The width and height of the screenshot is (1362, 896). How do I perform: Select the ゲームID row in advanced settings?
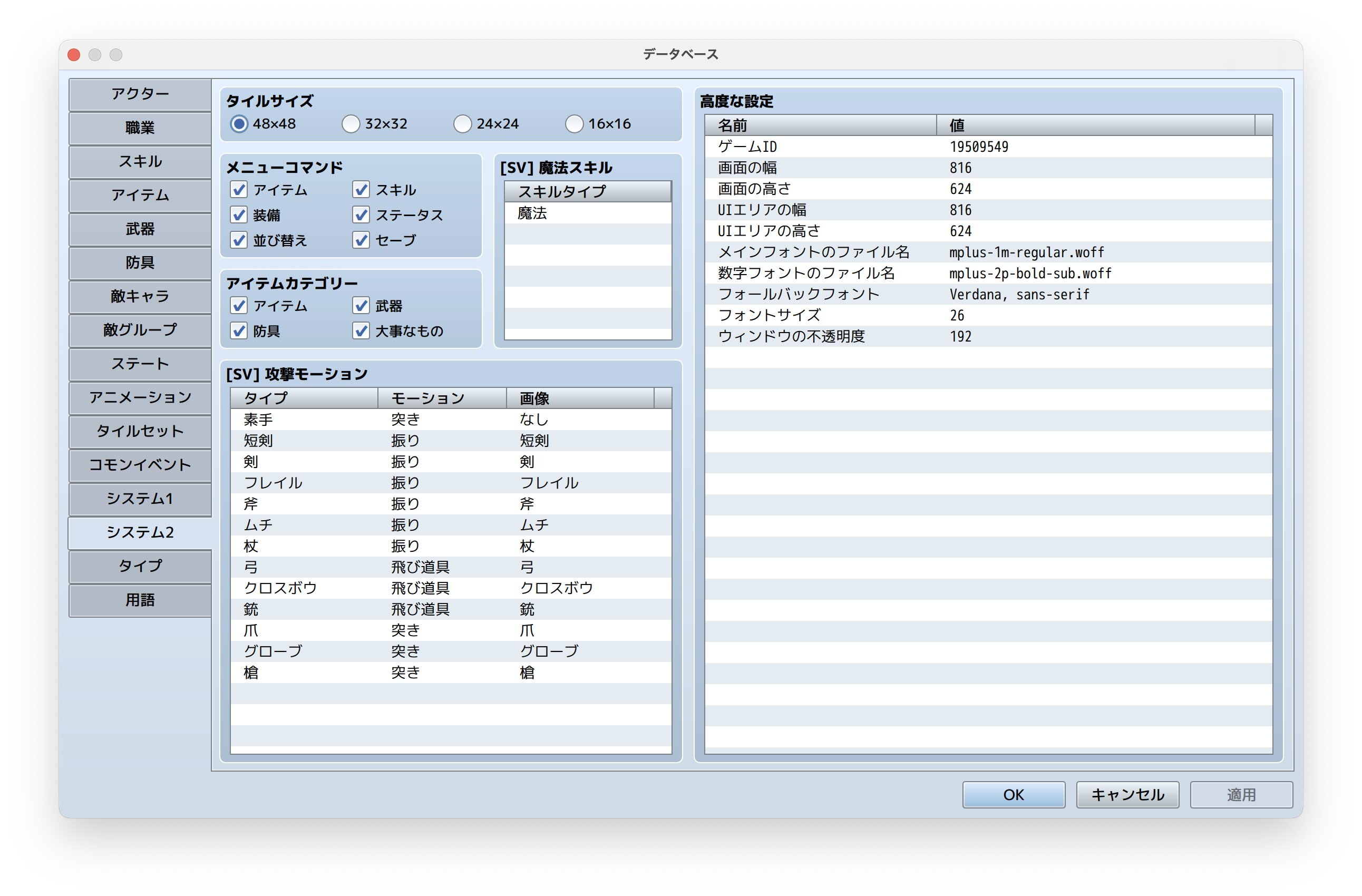click(988, 147)
